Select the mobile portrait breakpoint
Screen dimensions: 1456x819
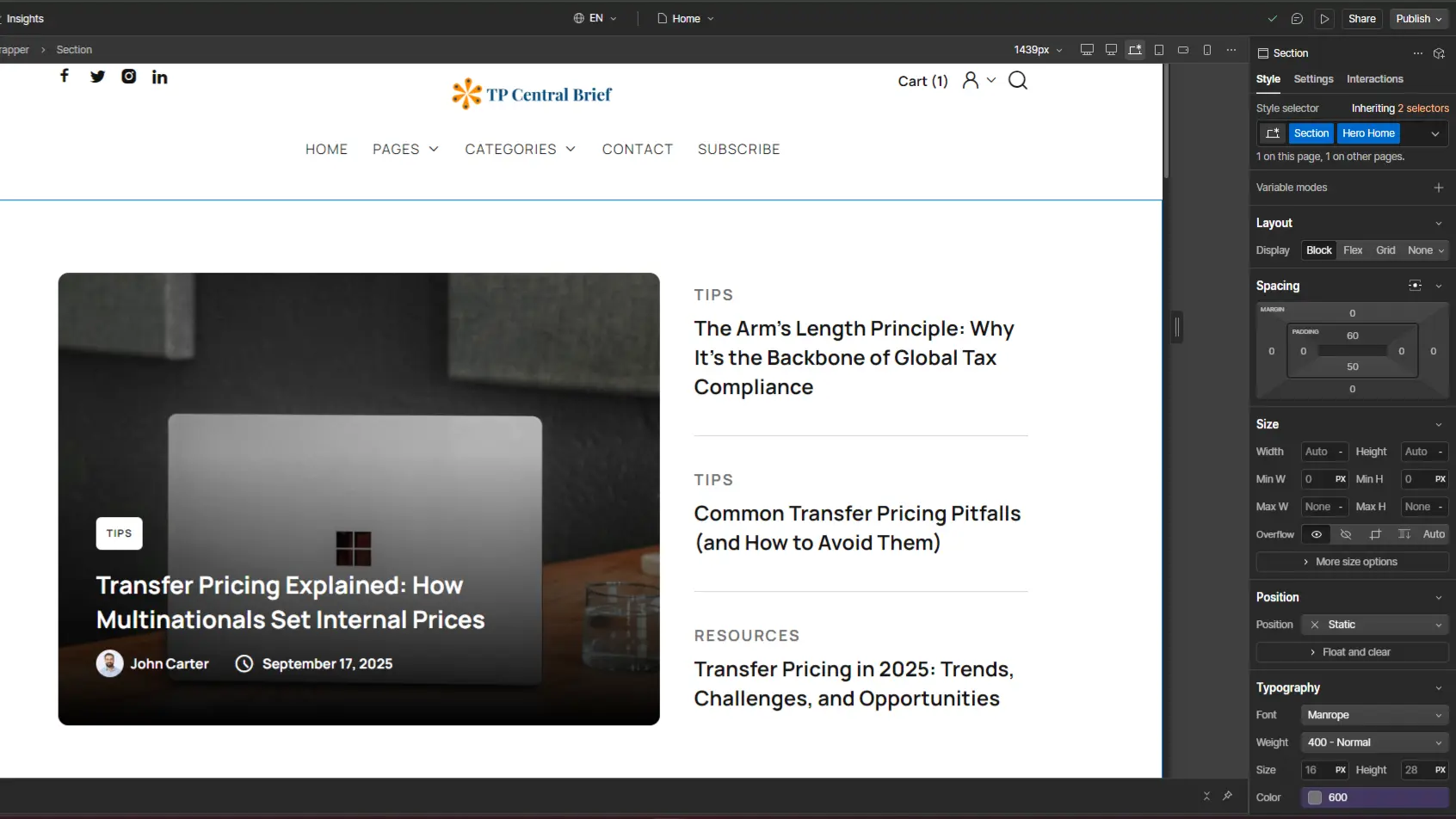point(1207,49)
